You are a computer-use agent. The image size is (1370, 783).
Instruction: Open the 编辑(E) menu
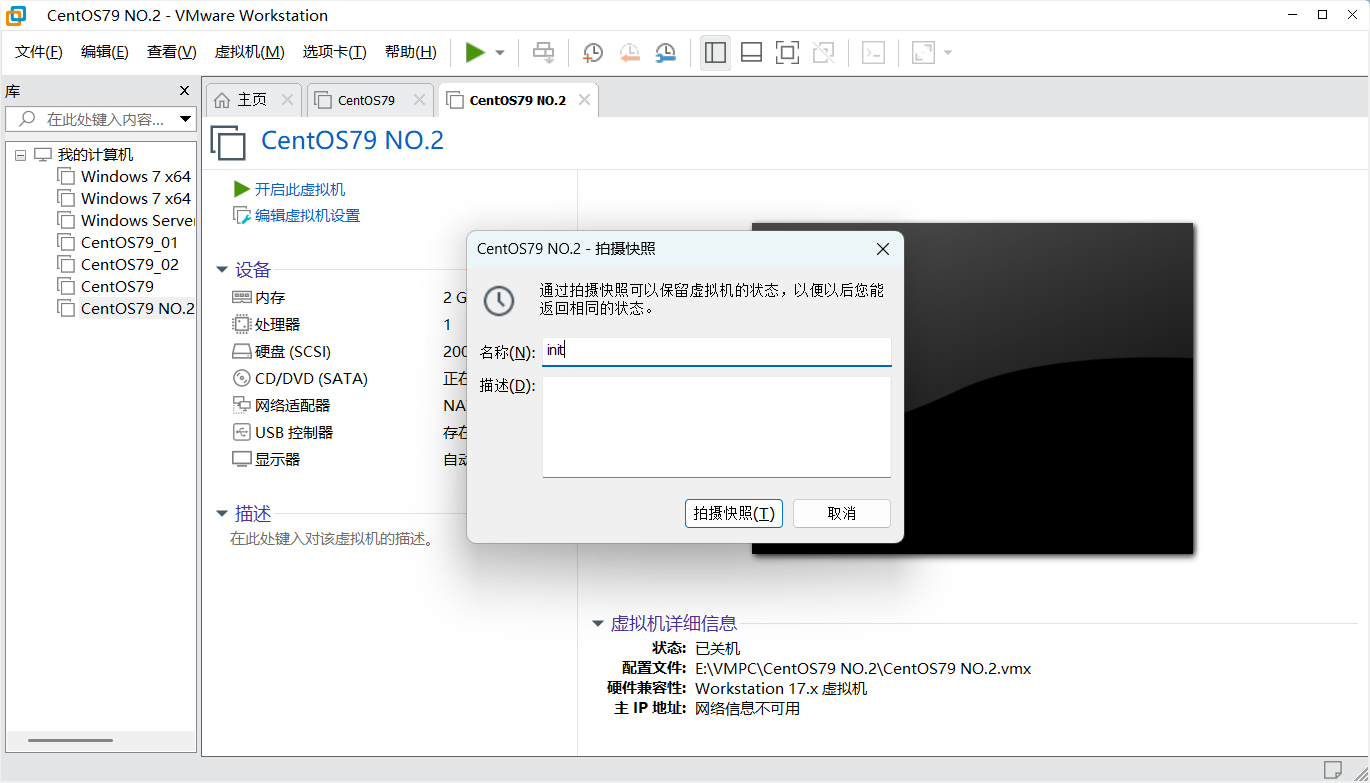pos(105,52)
